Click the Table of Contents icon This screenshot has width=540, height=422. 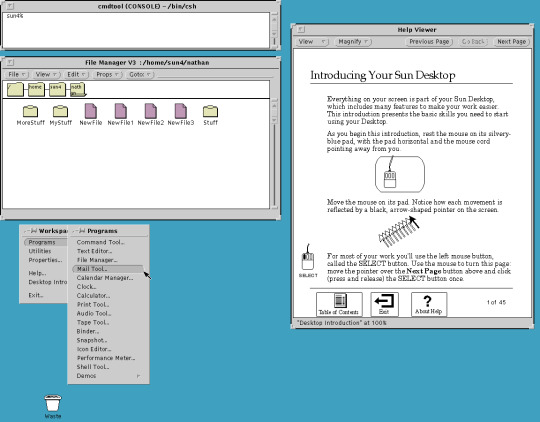339,304
